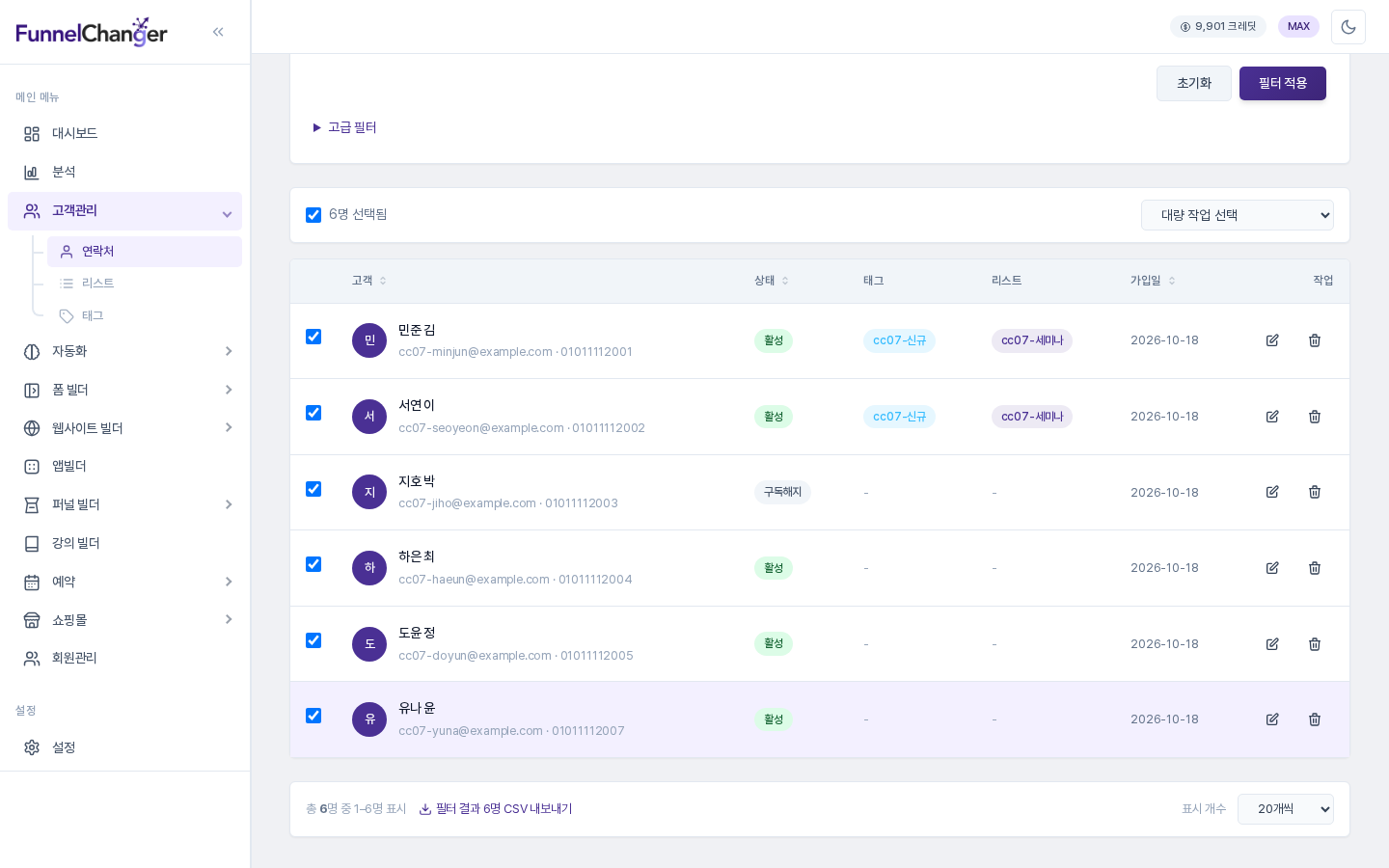Click the 9,901 크레딧 credits badge
This screenshot has height=868, width=1389.
1218,27
